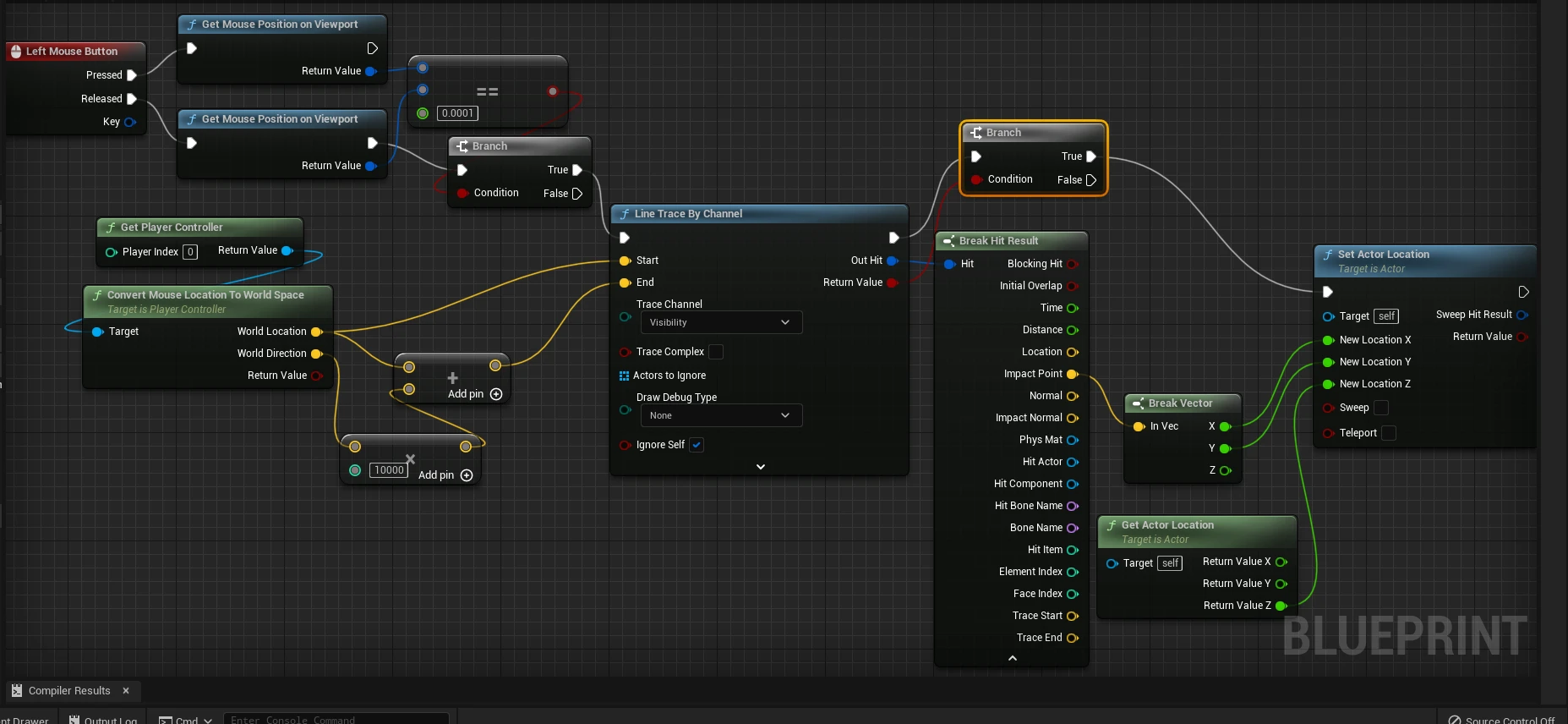Viewport: 1568px width, 724px height.
Task: Click the World Location output pin
Action: point(317,332)
